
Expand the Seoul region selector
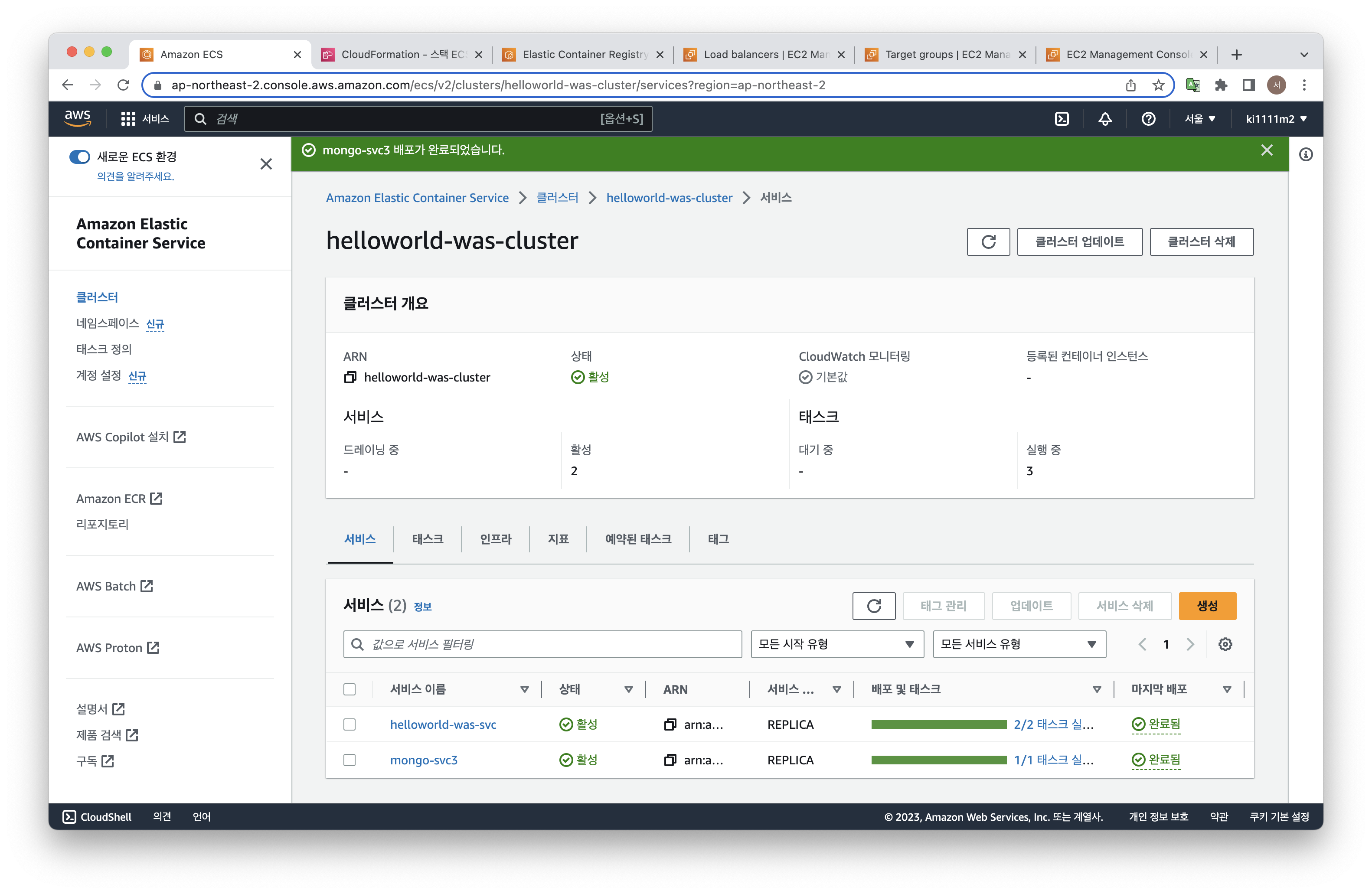(x=1200, y=119)
